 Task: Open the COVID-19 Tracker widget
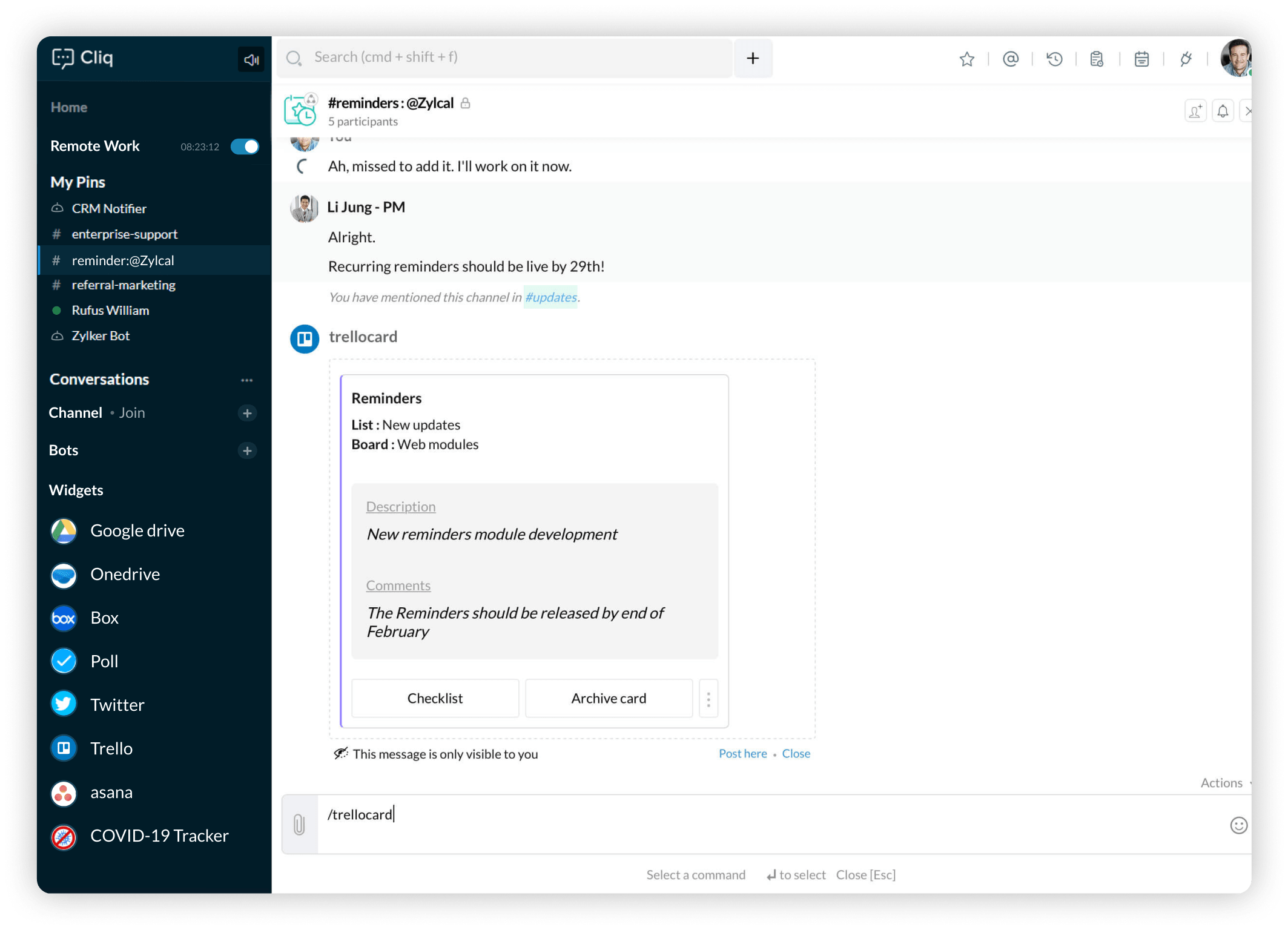click(140, 836)
